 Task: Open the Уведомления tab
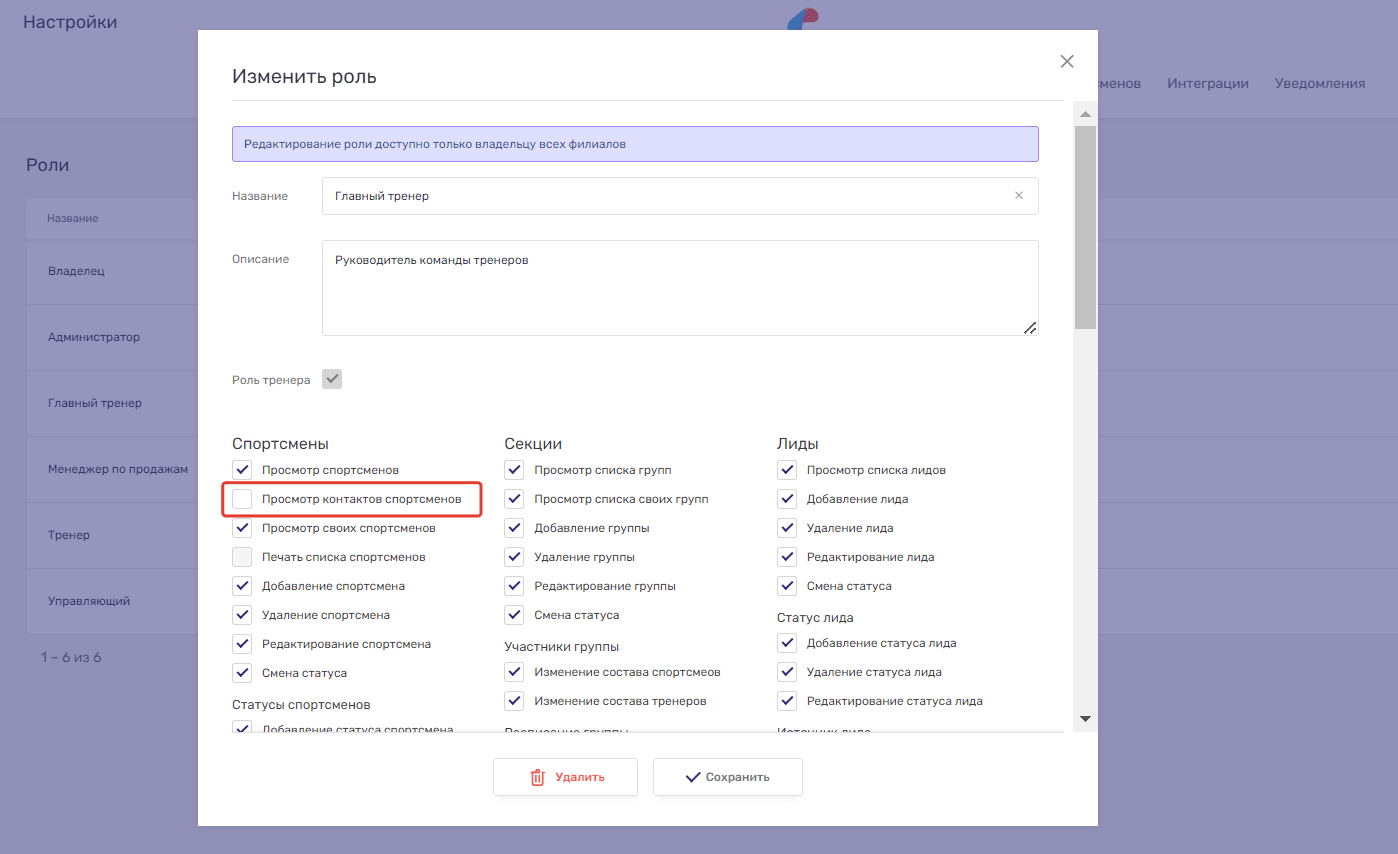(x=1319, y=84)
